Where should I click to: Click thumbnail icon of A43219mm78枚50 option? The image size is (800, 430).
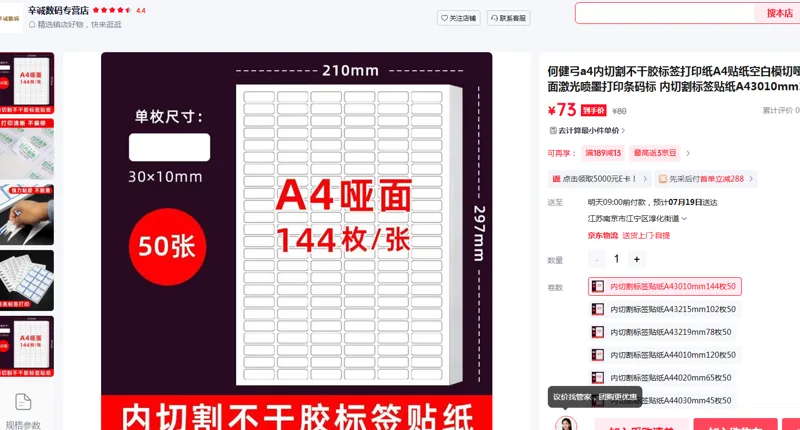(597, 332)
